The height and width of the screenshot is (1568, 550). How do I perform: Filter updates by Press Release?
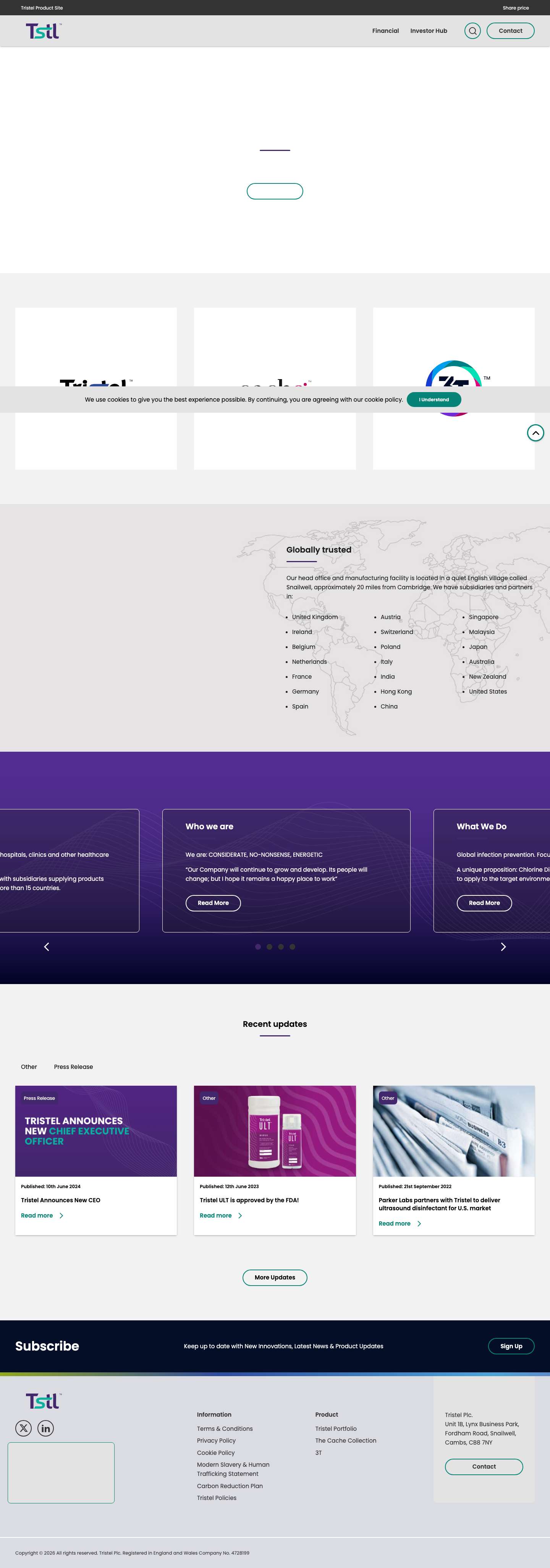click(x=74, y=1067)
